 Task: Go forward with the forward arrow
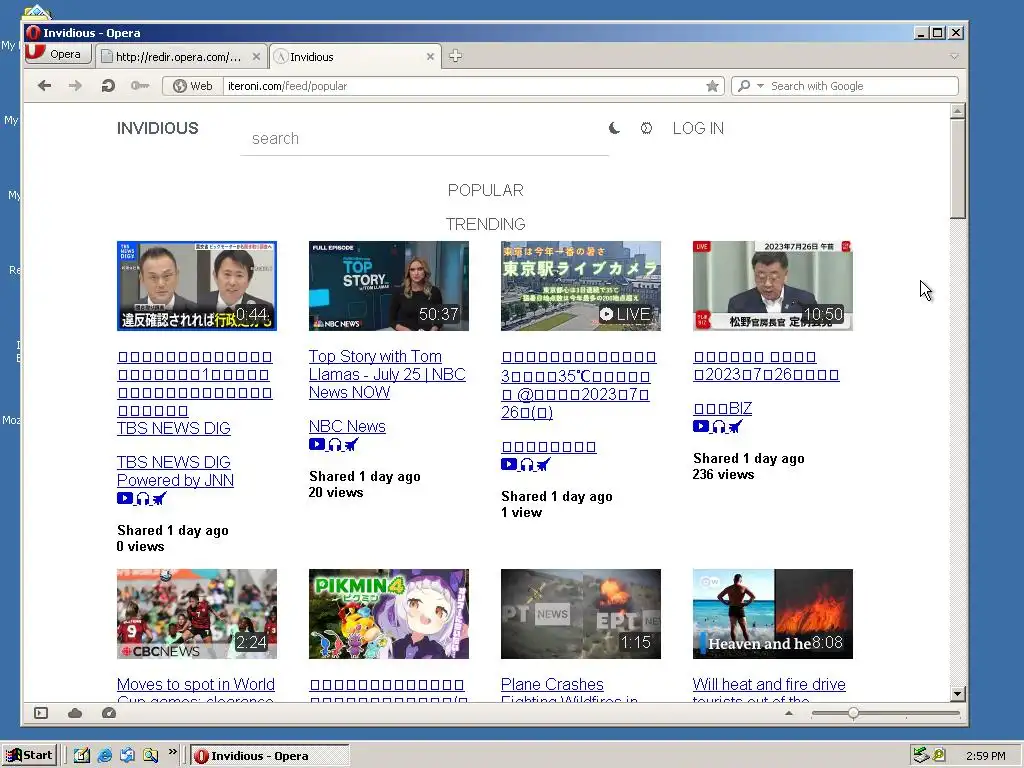point(75,86)
